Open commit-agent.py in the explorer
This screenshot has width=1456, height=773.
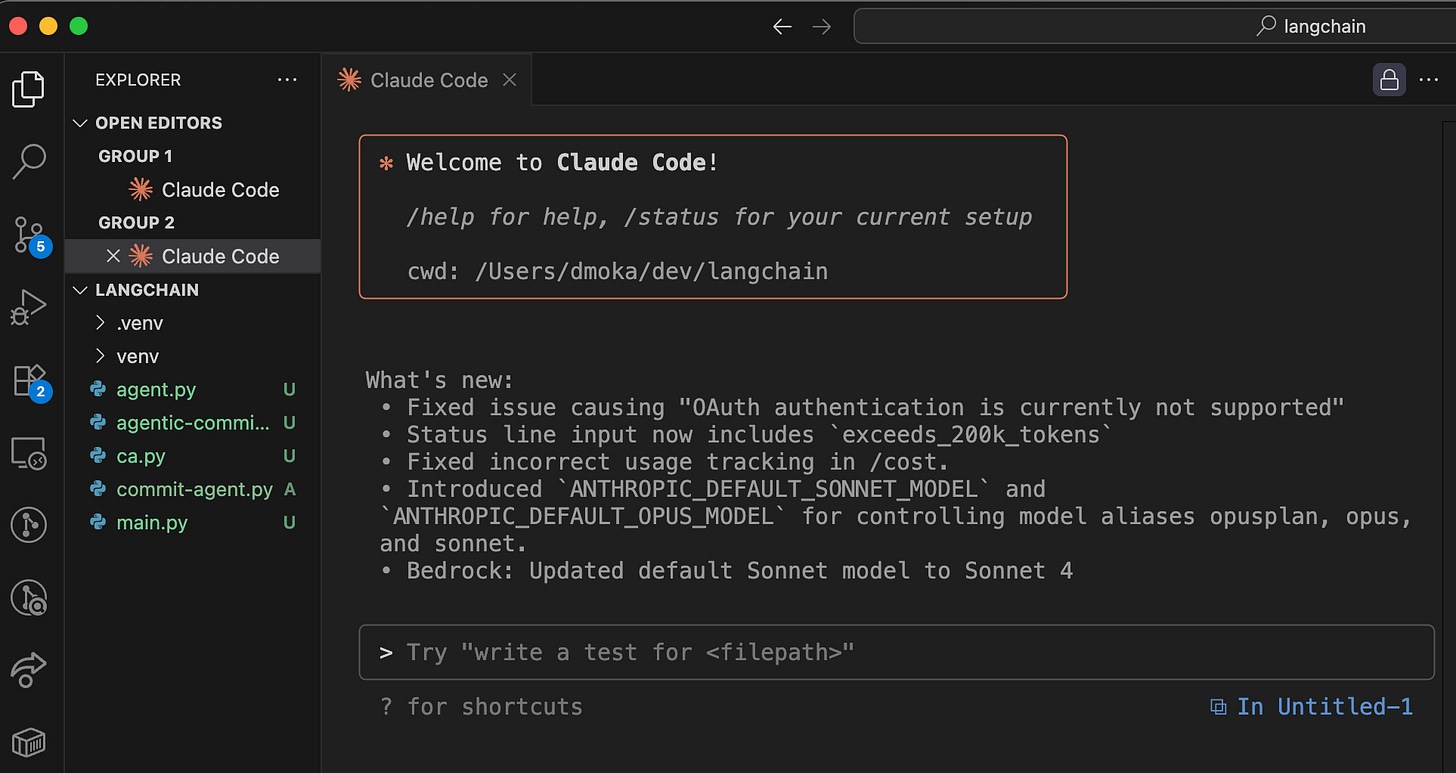click(x=194, y=490)
